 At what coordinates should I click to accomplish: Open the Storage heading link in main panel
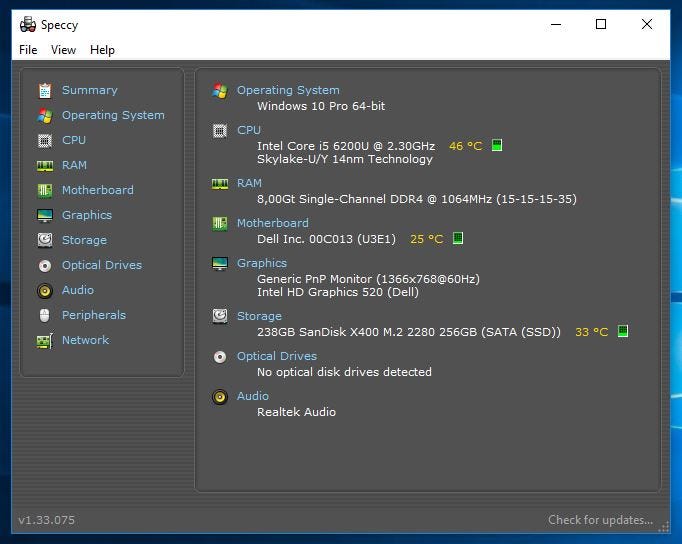[x=259, y=316]
